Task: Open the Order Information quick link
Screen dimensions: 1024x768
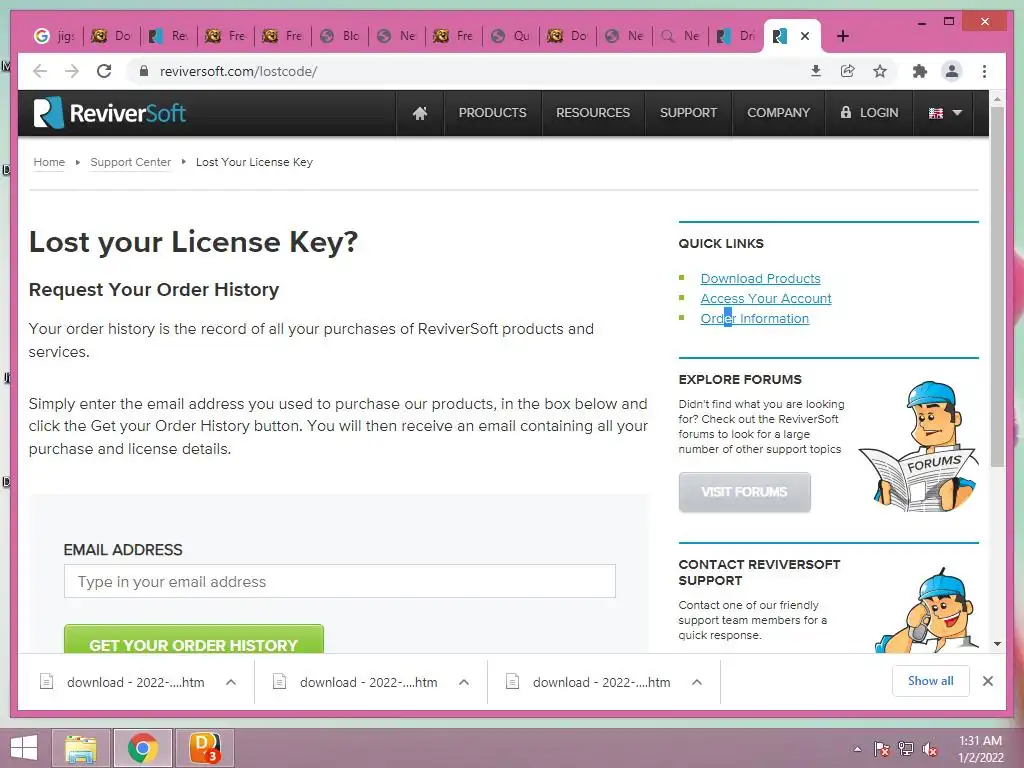Action: tap(754, 319)
